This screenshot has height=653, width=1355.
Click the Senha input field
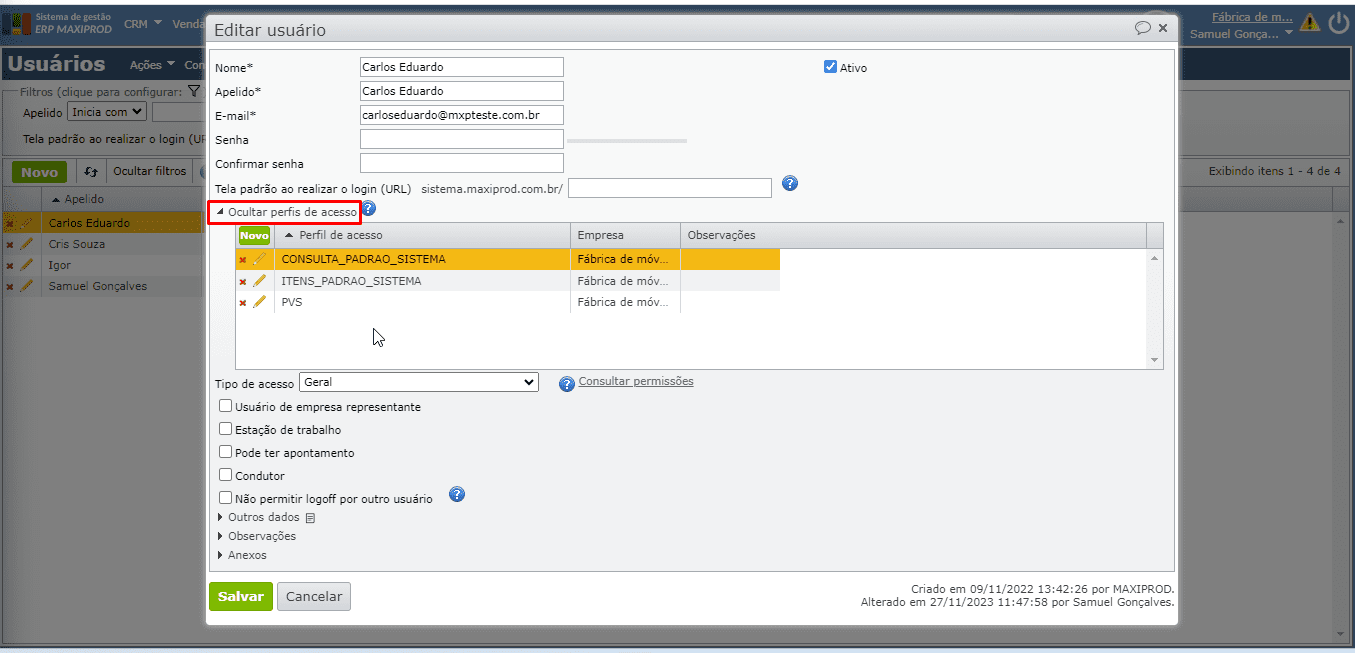click(462, 139)
